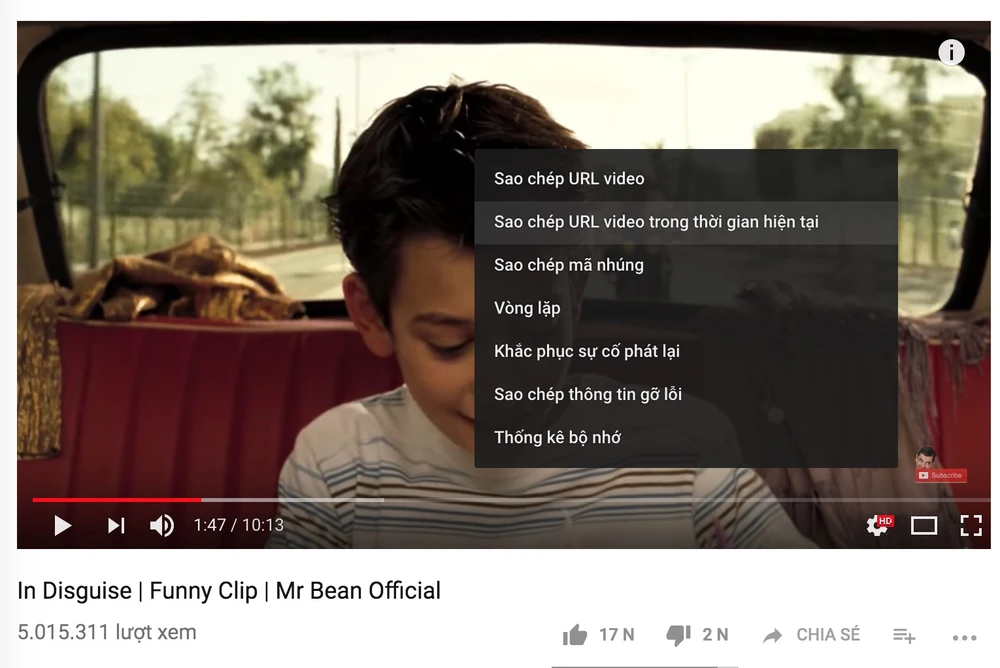Click the CHIA SẺ share button
Image resolution: width=1000 pixels, height=668 pixels.
(811, 635)
